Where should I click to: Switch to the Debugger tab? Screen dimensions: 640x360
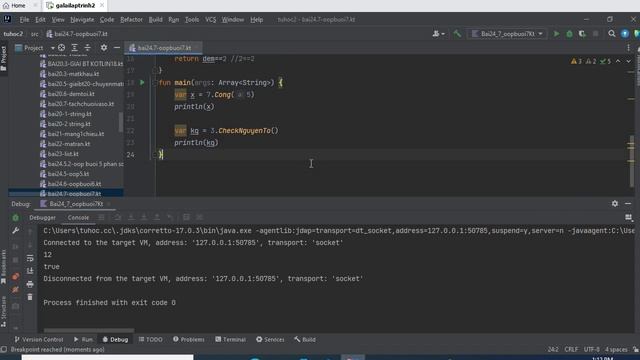[42, 218]
